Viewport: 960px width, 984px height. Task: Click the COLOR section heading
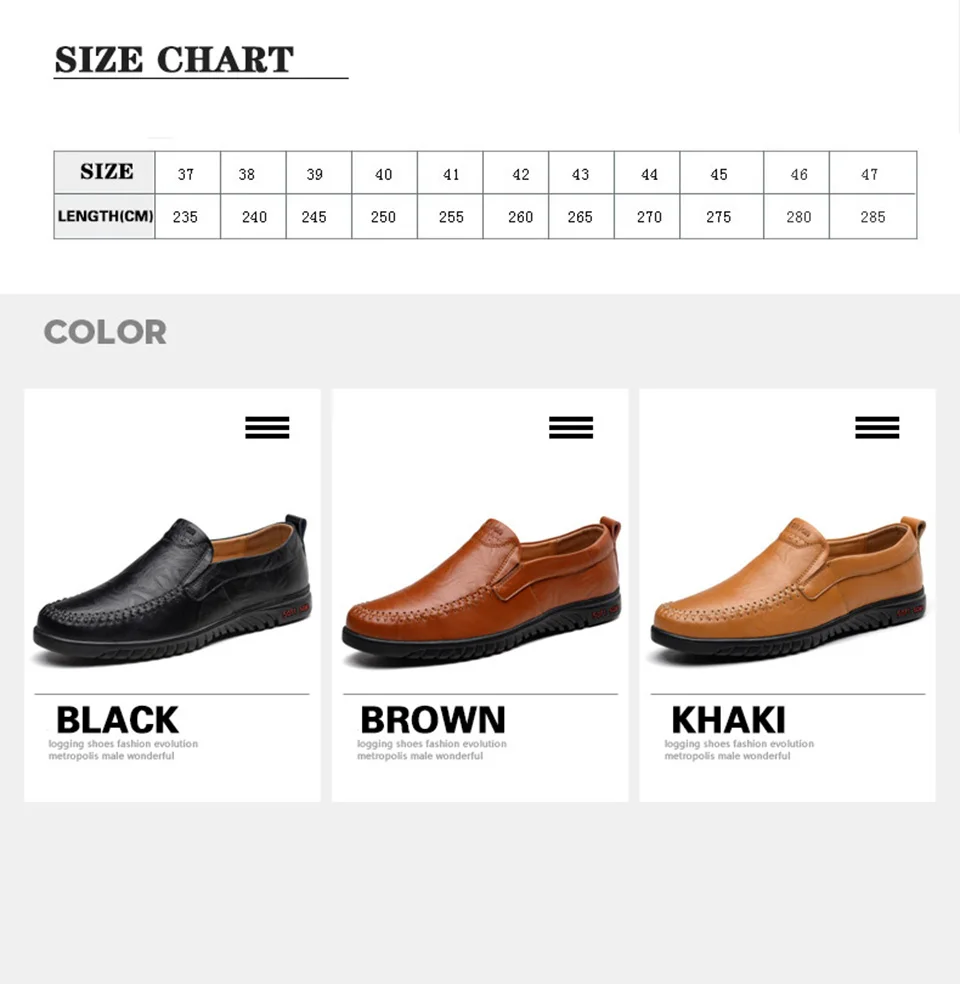105,332
